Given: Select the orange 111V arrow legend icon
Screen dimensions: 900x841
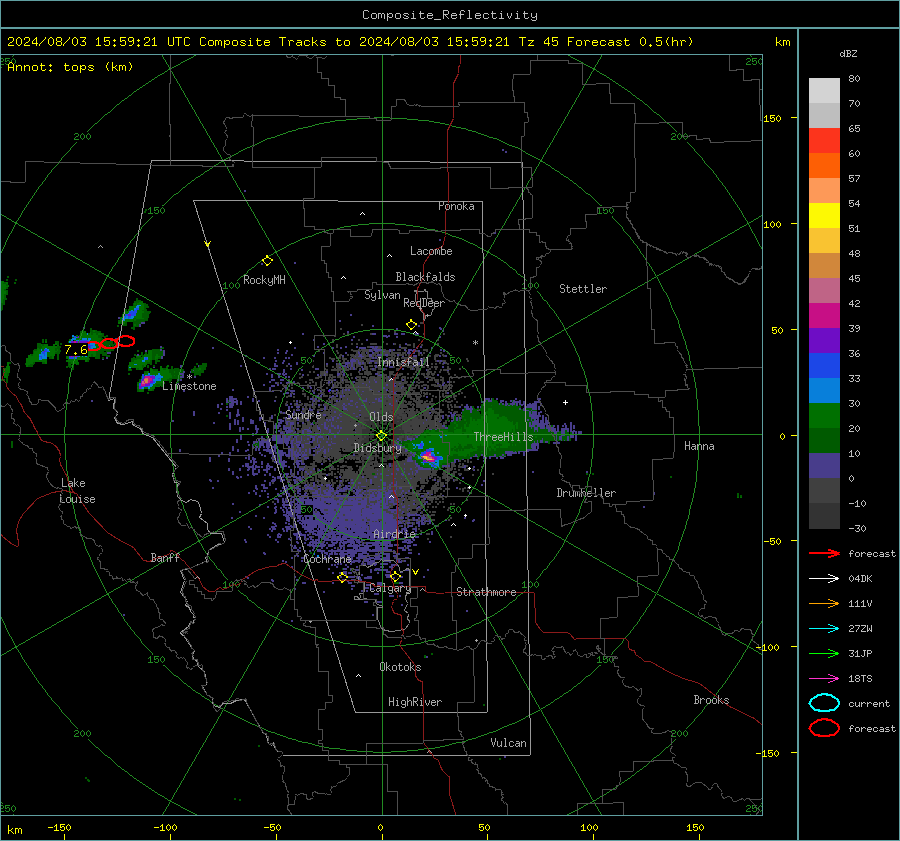Looking at the screenshot, I should 824,603.
